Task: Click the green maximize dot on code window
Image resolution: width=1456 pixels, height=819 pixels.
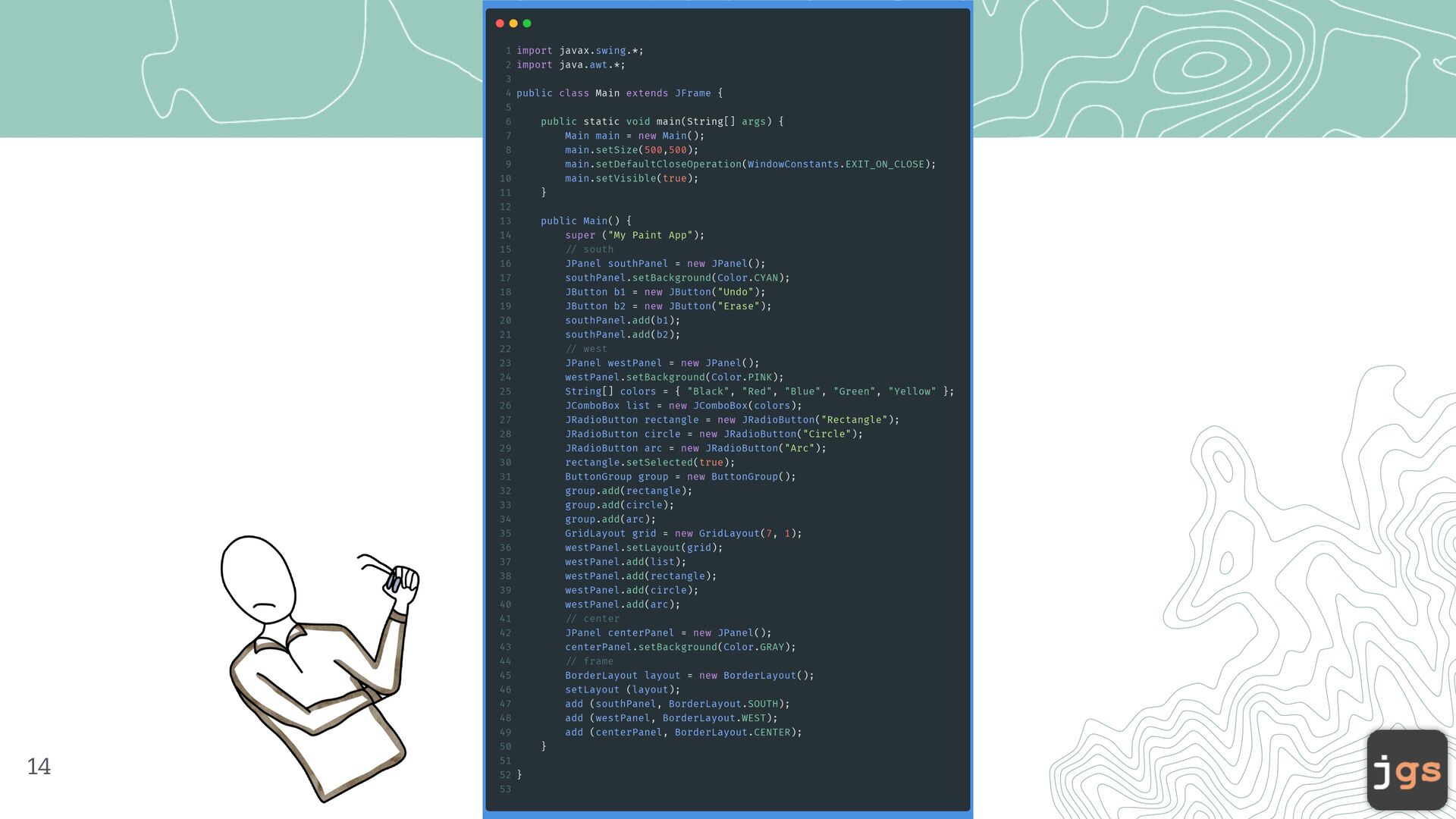Action: click(x=527, y=24)
